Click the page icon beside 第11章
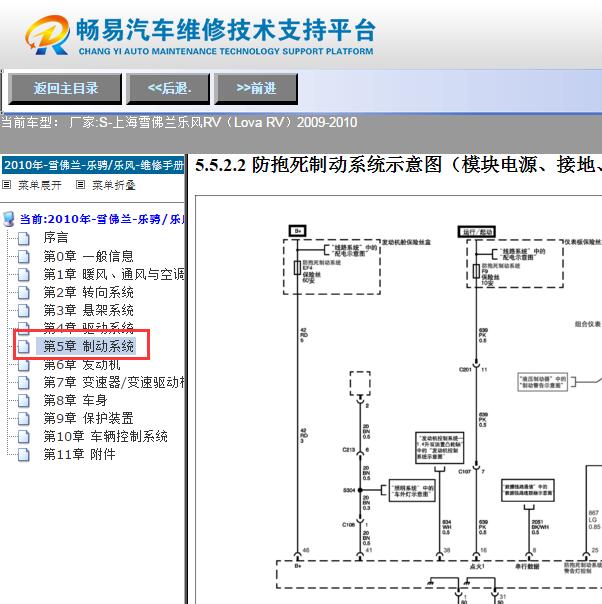 [x=24, y=455]
